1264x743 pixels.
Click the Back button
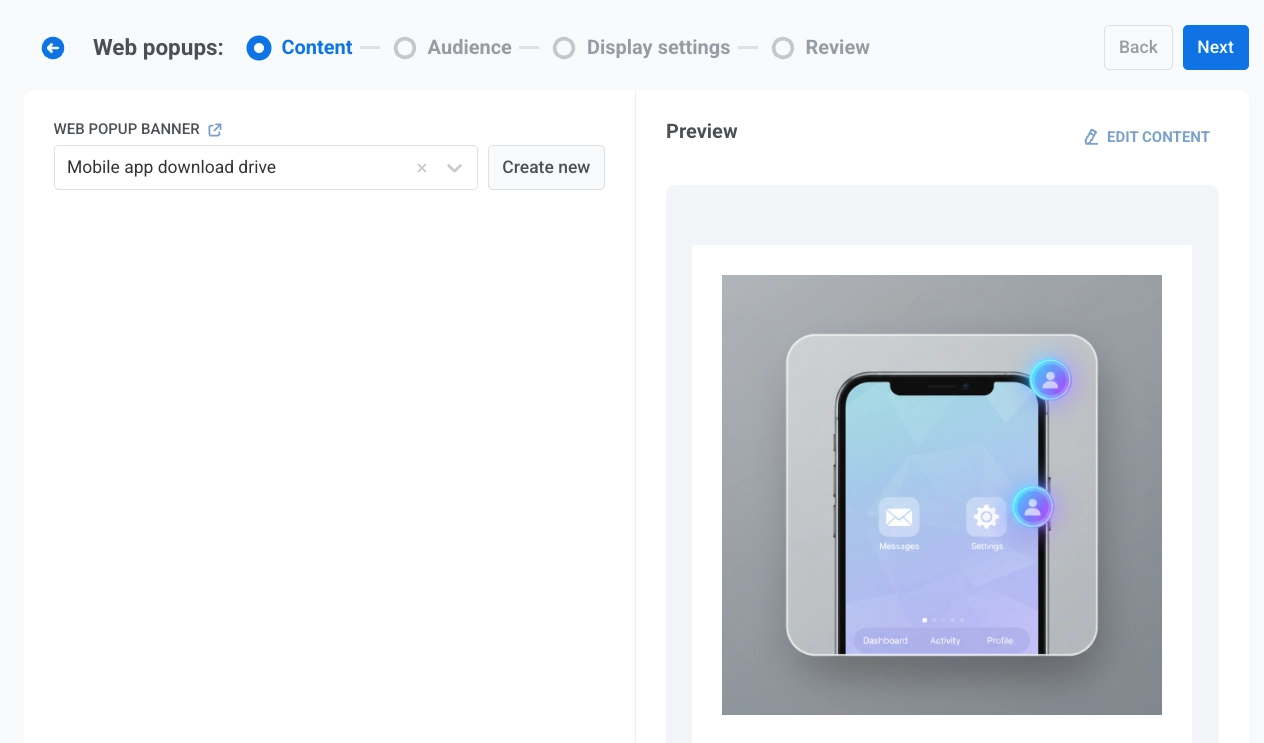(x=1138, y=47)
